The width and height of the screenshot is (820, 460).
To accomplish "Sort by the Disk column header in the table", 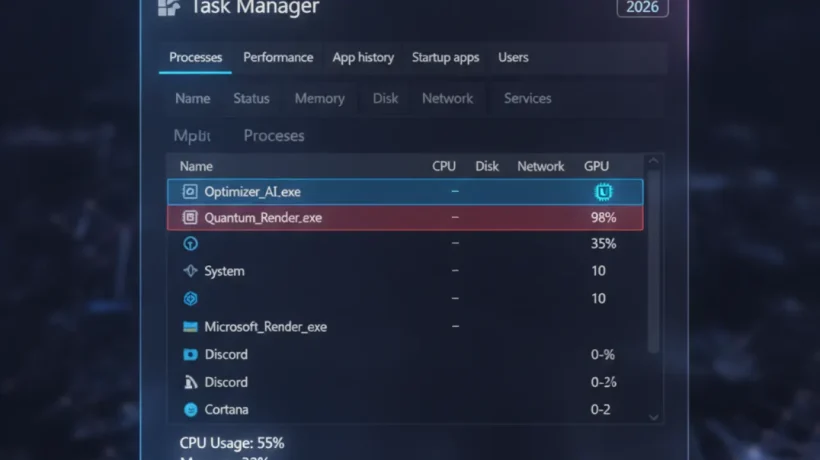I will pyautogui.click(x=487, y=166).
